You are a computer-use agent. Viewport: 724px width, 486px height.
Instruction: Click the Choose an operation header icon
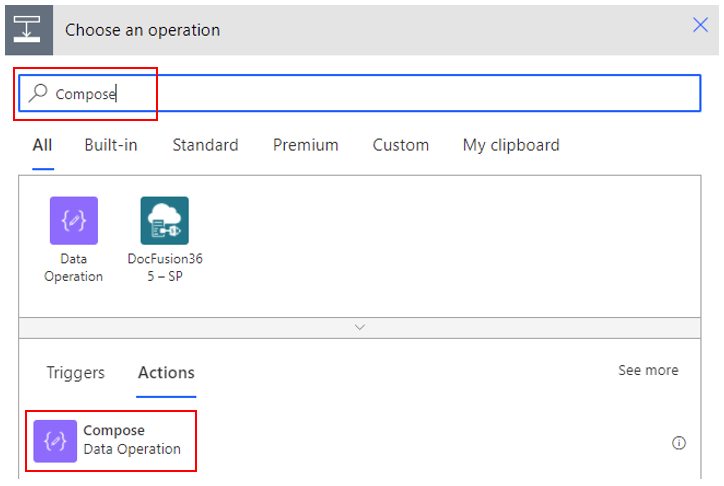click(x=29, y=30)
